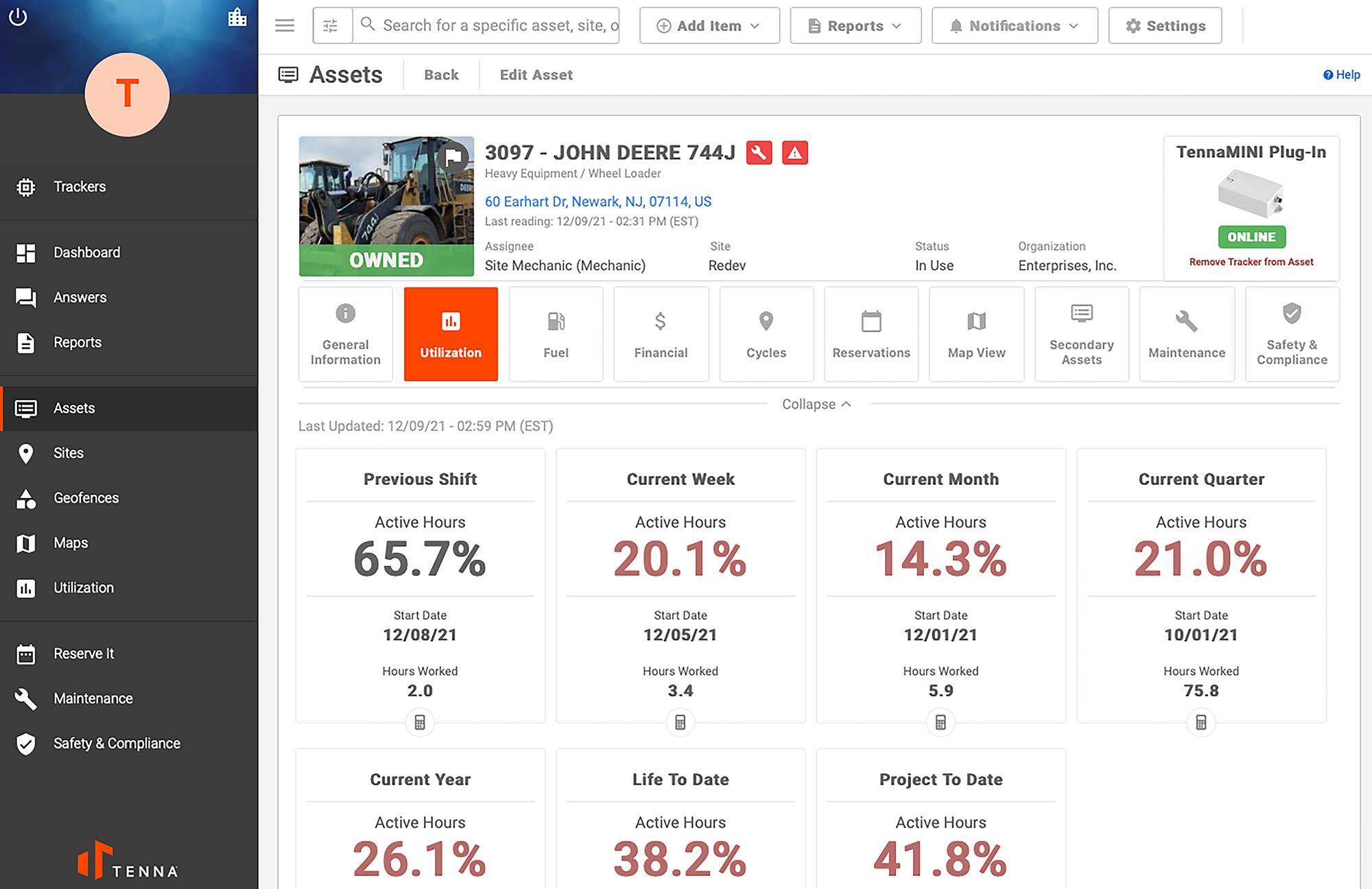Click Remove Tracker from Asset link
This screenshot has height=889, width=1372.
[x=1250, y=261]
